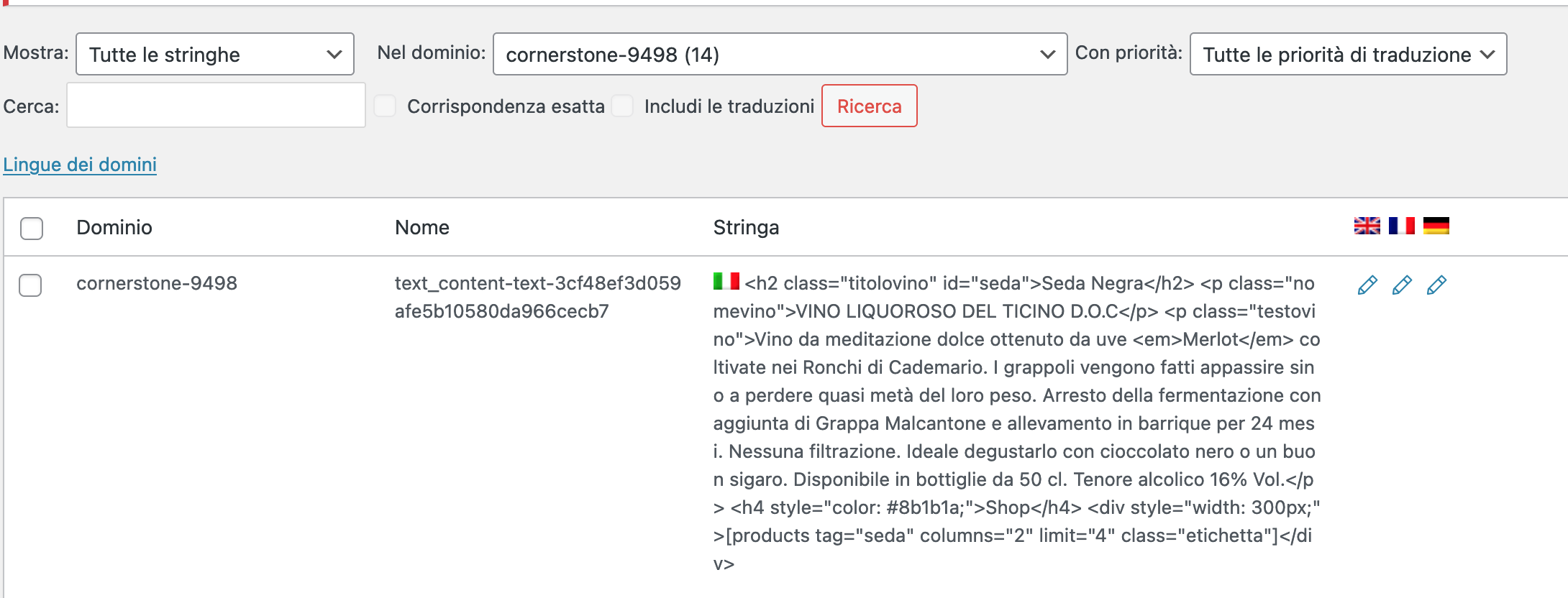Open the 'Tutte le priorità di traduzione' dropdown
The height and width of the screenshot is (598, 1568).
click(1348, 54)
